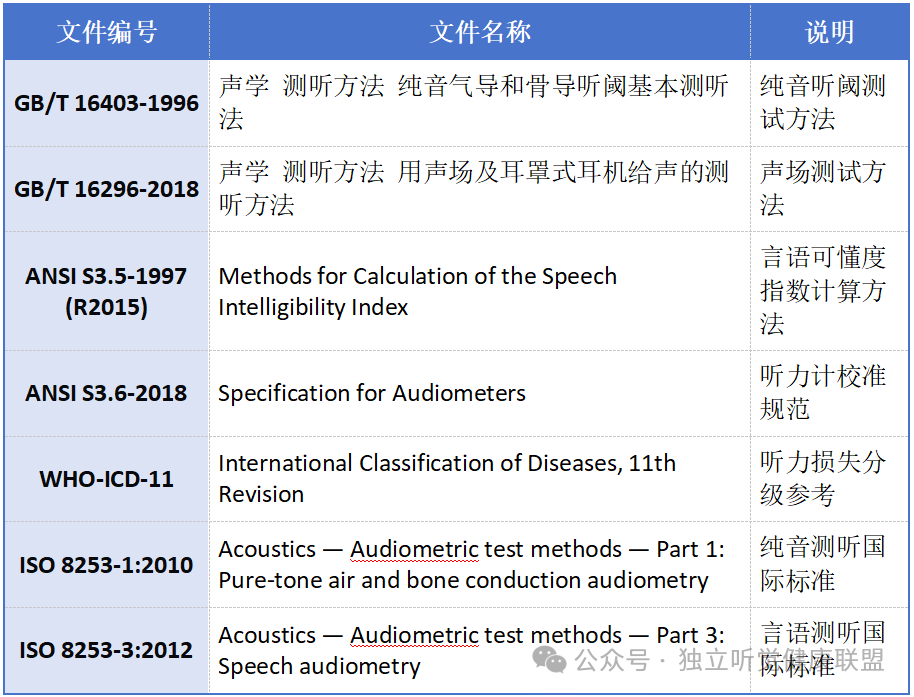Click the 纯音气导和骨导听阈基本测听法 title cell
This screenshot has height=697, width=914.
coord(480,103)
